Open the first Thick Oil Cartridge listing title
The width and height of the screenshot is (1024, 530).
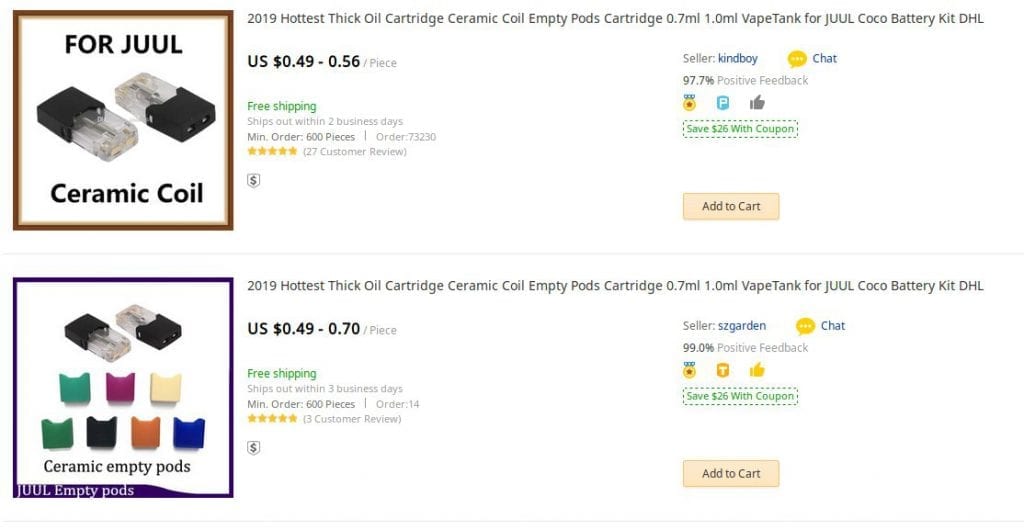pyautogui.click(x=615, y=19)
